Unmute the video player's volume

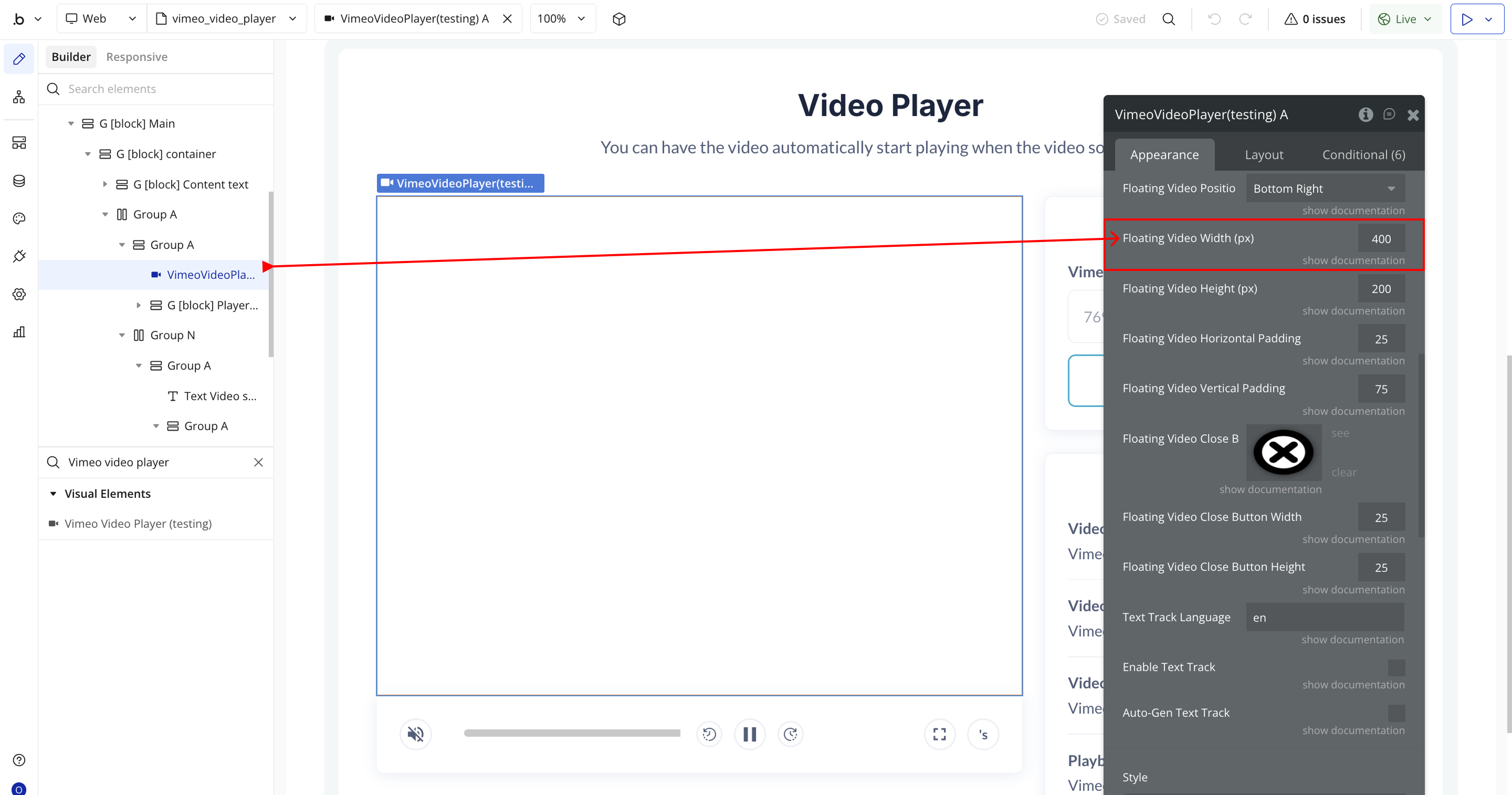(416, 734)
